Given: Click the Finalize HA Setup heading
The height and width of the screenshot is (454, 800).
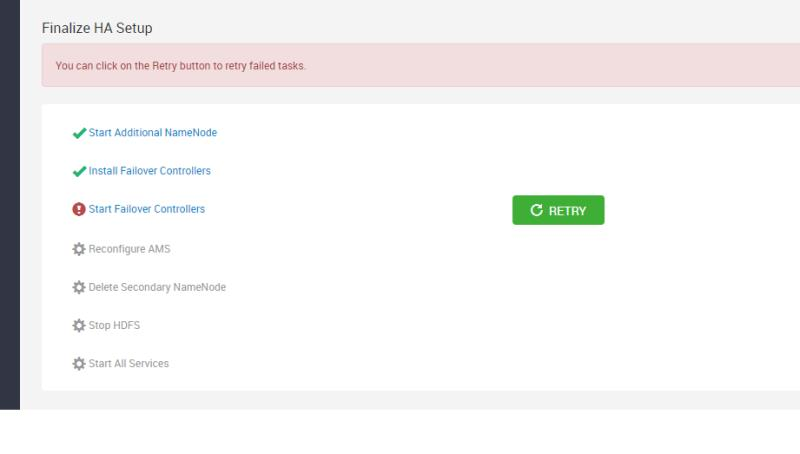Looking at the screenshot, I should click(97, 28).
